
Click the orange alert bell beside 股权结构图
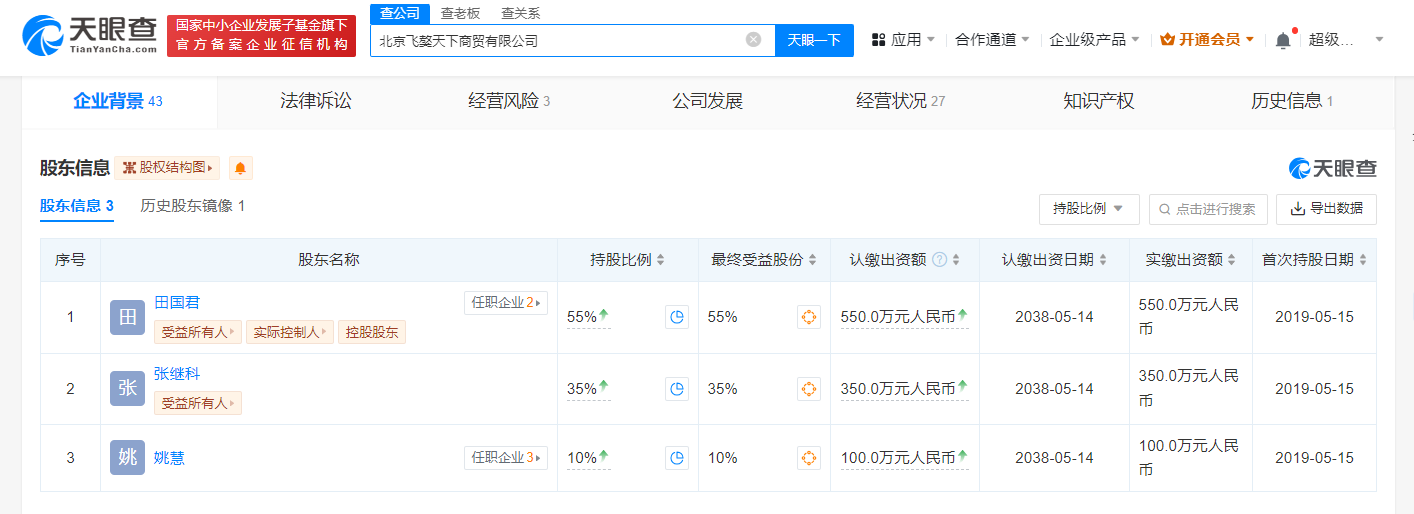240,168
